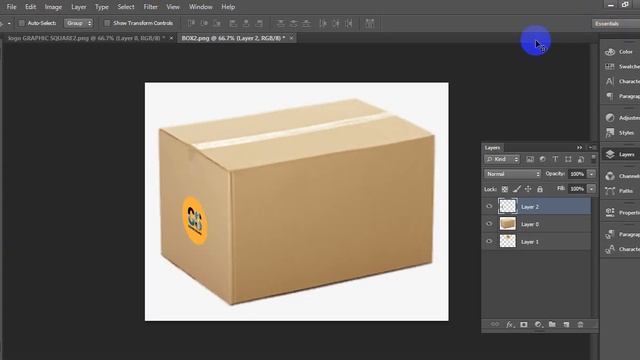
Task: Filter layers by shape layers
Action: point(568,159)
